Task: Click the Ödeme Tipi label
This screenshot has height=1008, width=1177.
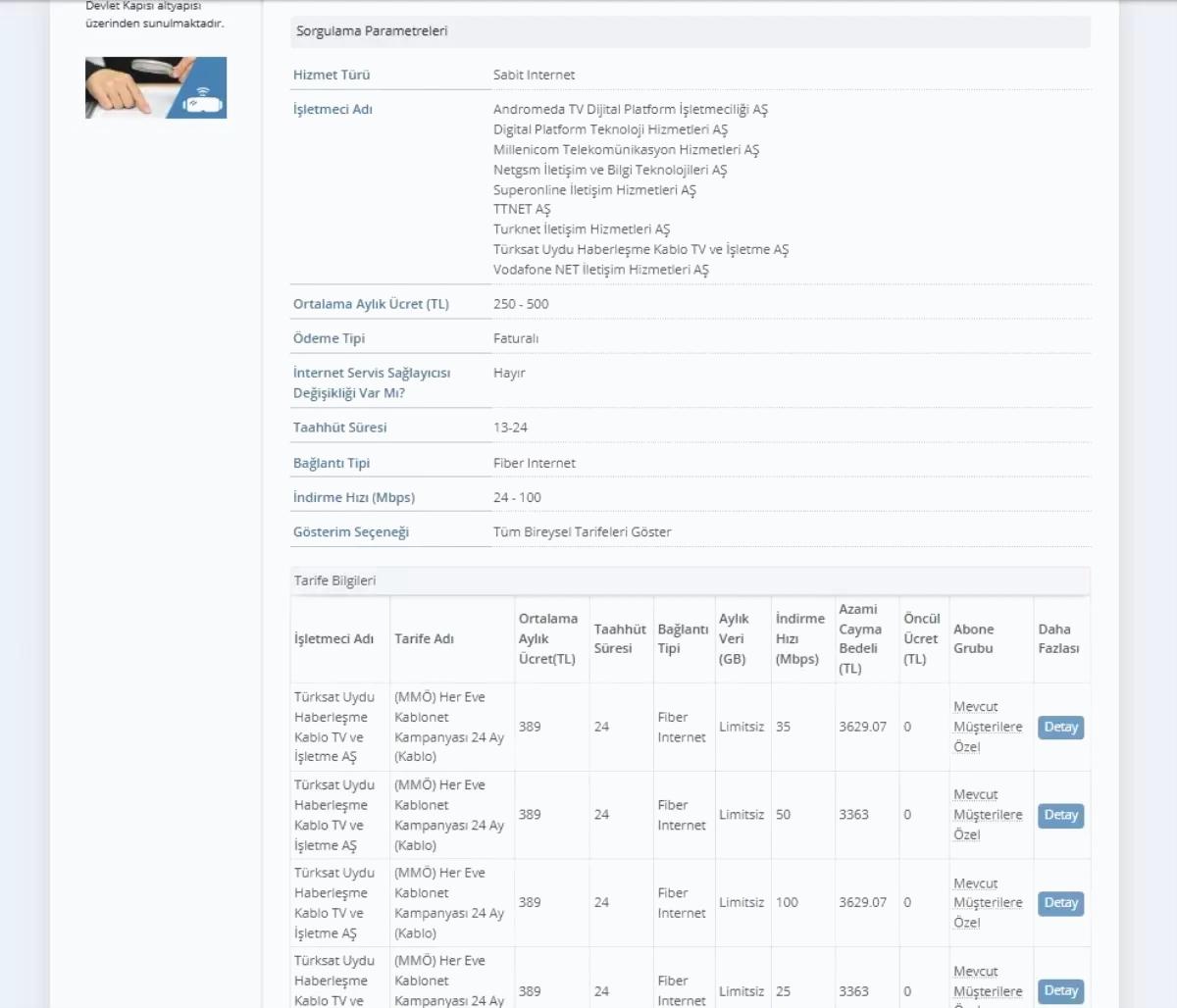Action: pyautogui.click(x=329, y=338)
